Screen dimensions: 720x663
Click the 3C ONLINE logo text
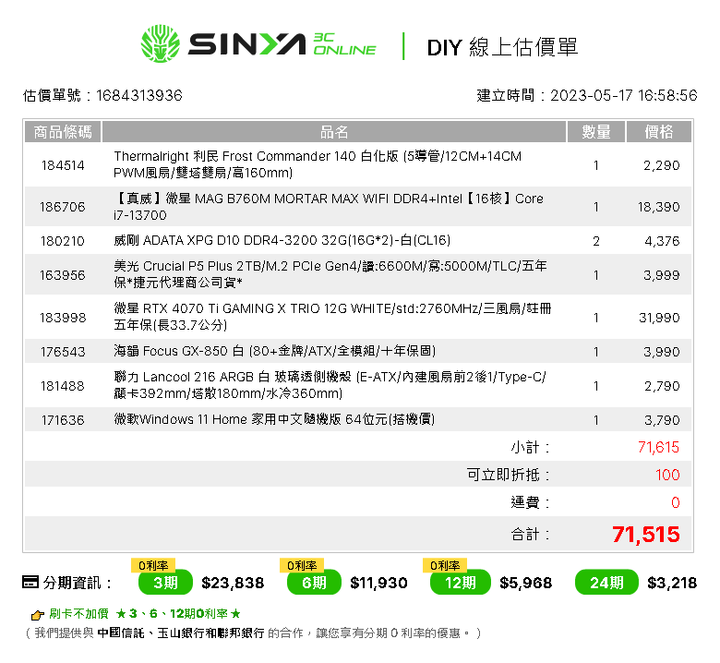click(x=344, y=44)
